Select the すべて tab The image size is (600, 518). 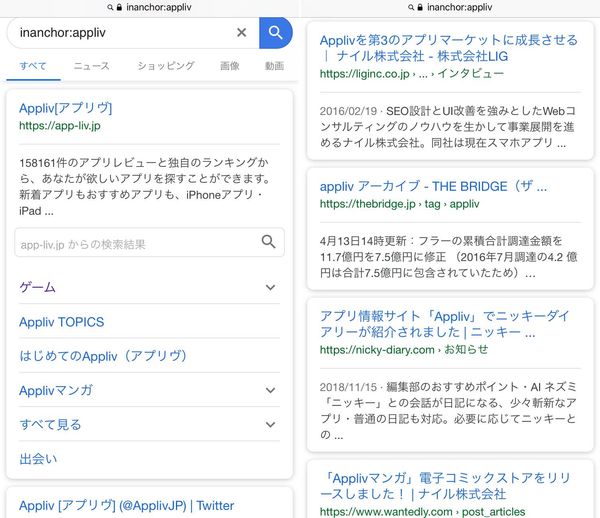[x=33, y=66]
